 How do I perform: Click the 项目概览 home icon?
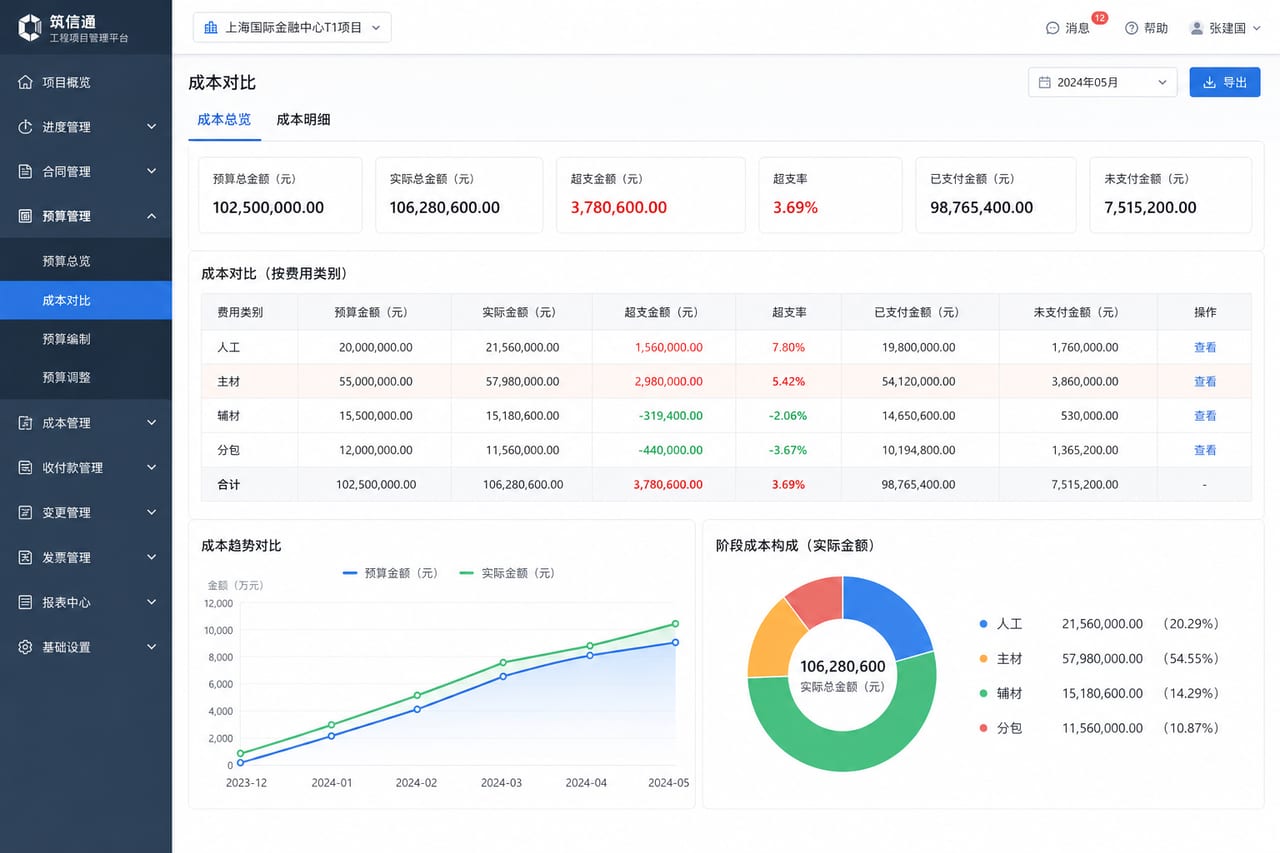tap(26, 82)
